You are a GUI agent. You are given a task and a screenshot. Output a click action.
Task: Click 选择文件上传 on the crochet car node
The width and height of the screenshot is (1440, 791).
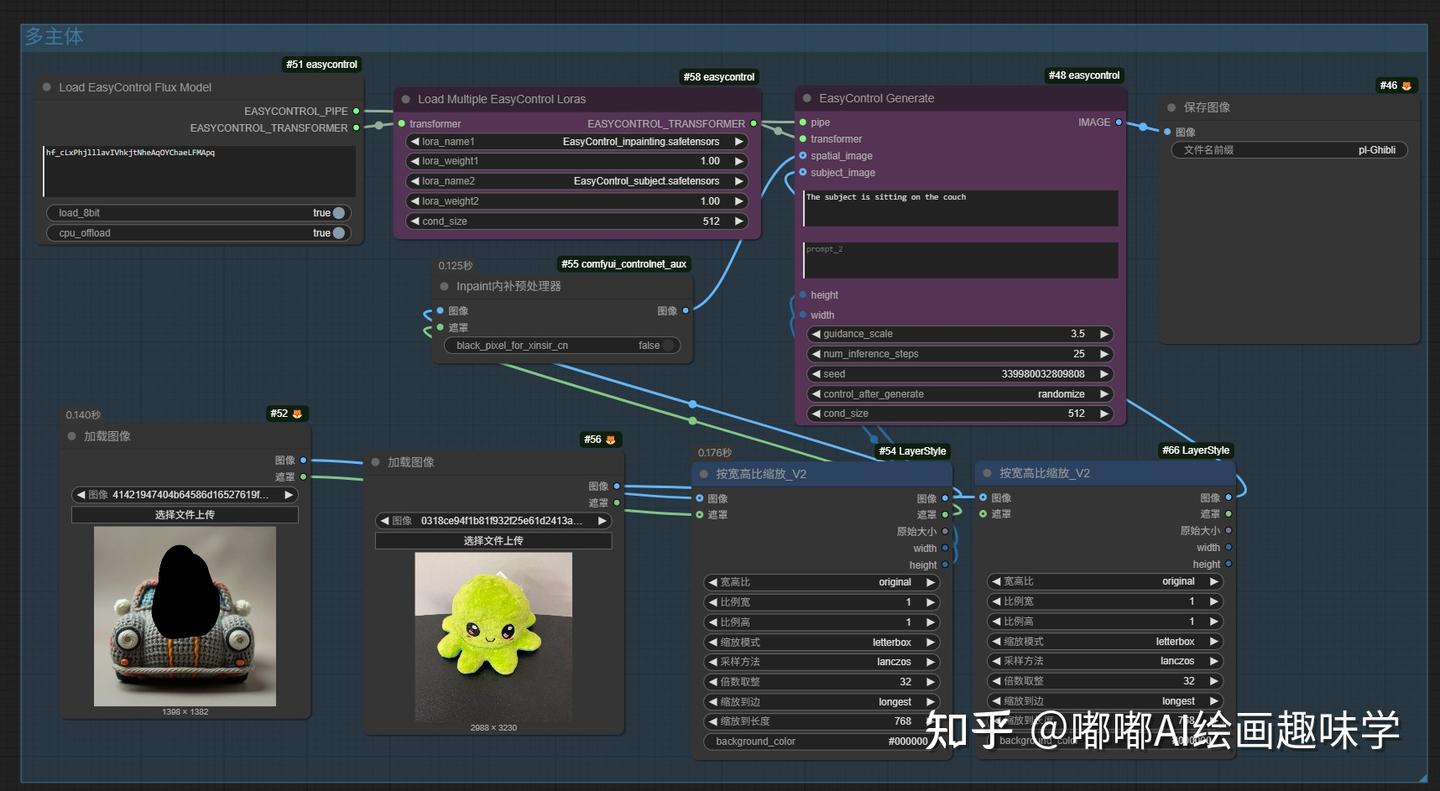[x=185, y=514]
